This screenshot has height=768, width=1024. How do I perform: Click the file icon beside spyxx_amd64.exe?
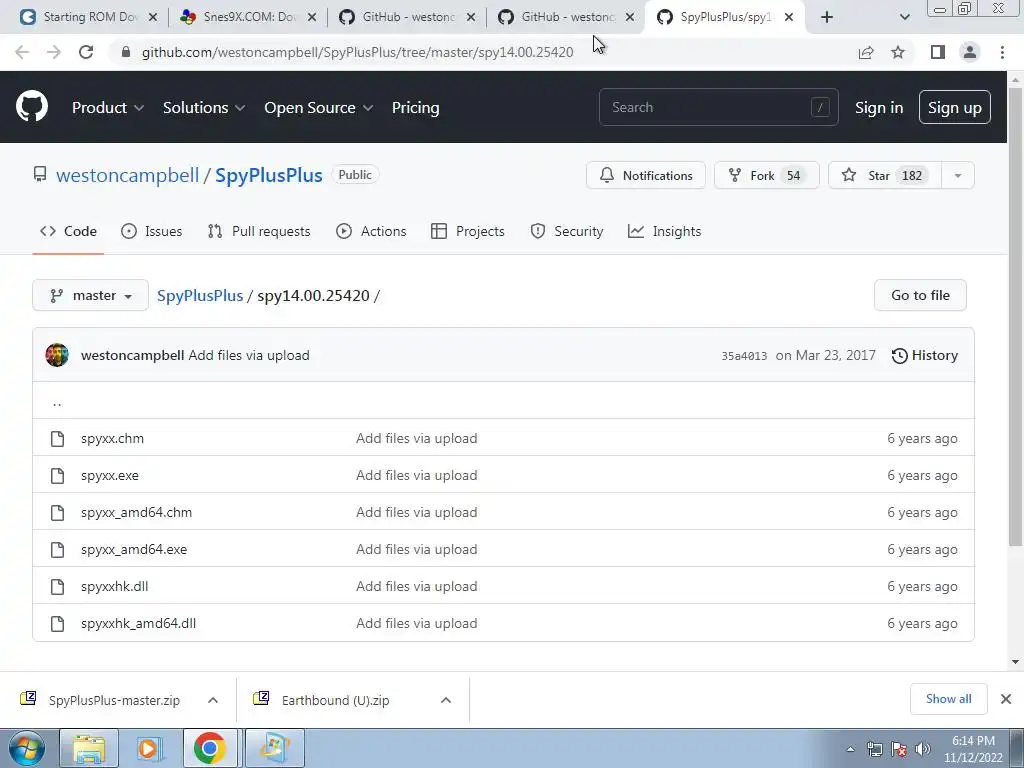[x=57, y=549]
